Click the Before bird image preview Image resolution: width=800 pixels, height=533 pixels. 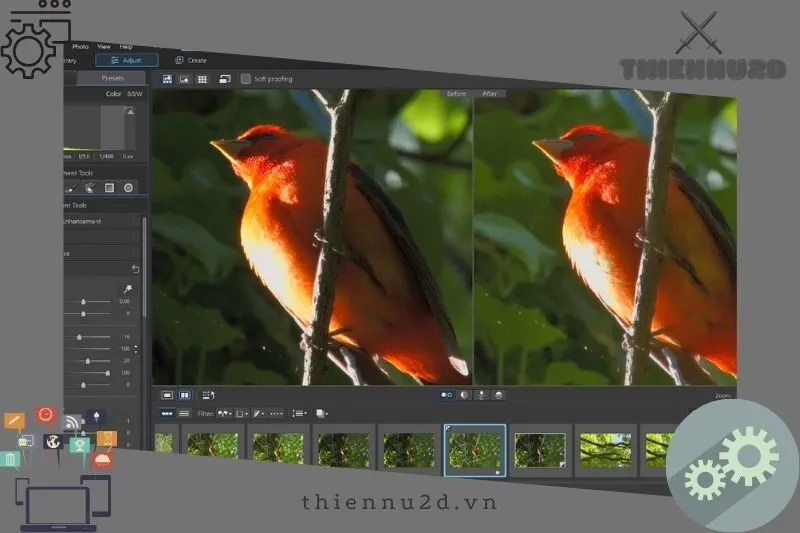click(x=312, y=237)
